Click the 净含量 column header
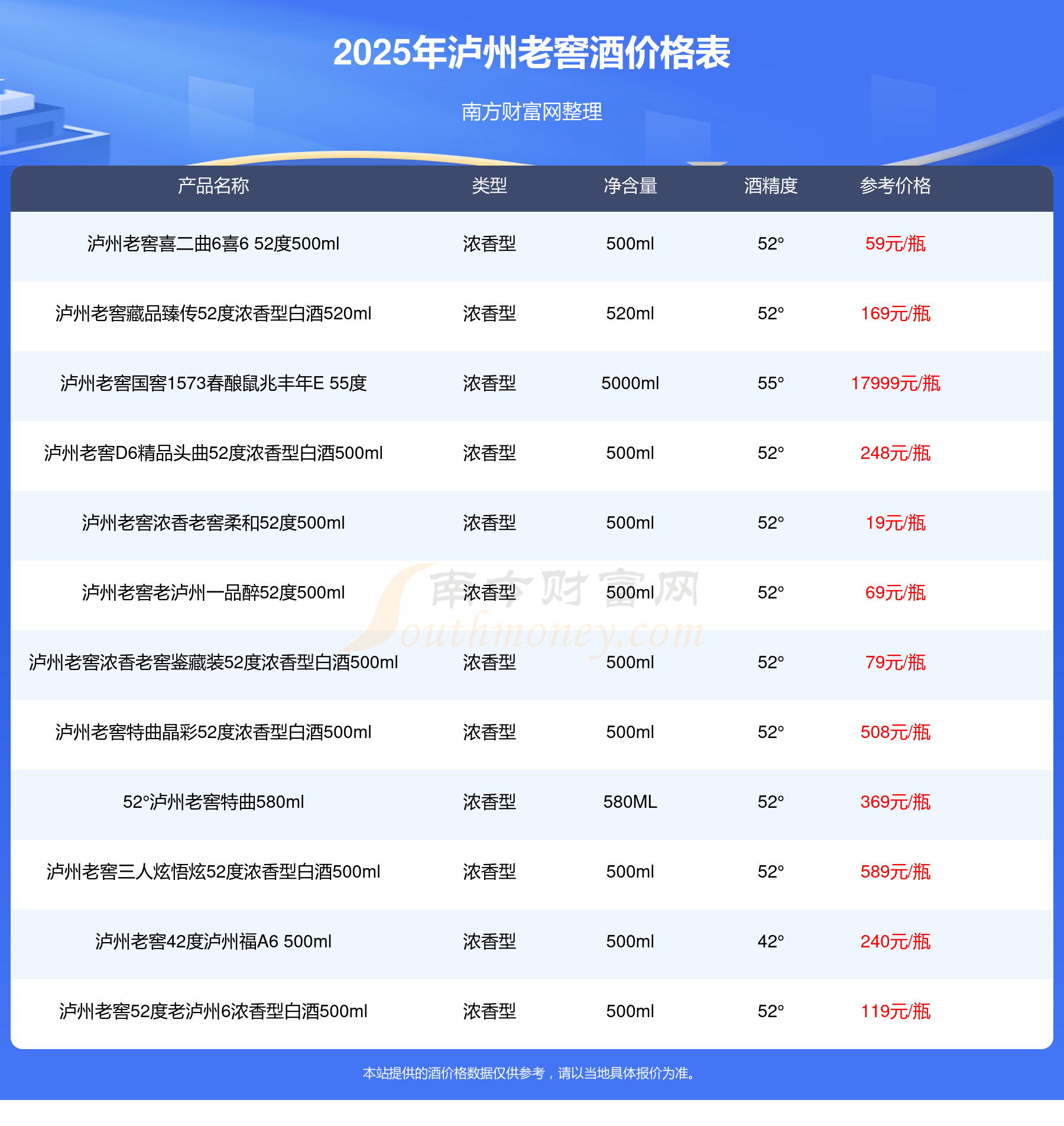1064x1126 pixels. 630,186
